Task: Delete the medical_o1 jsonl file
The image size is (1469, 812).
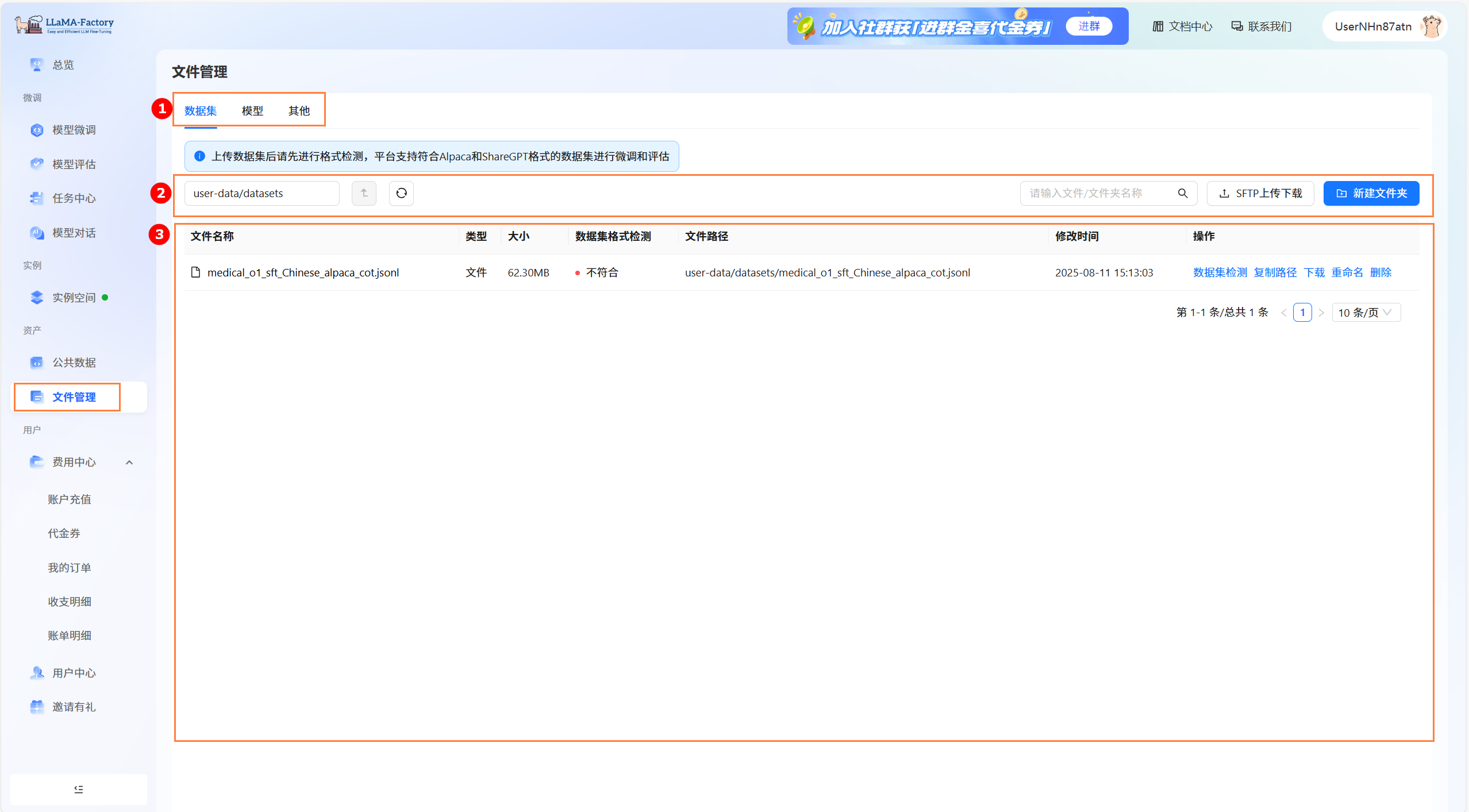Action: pyautogui.click(x=1380, y=272)
